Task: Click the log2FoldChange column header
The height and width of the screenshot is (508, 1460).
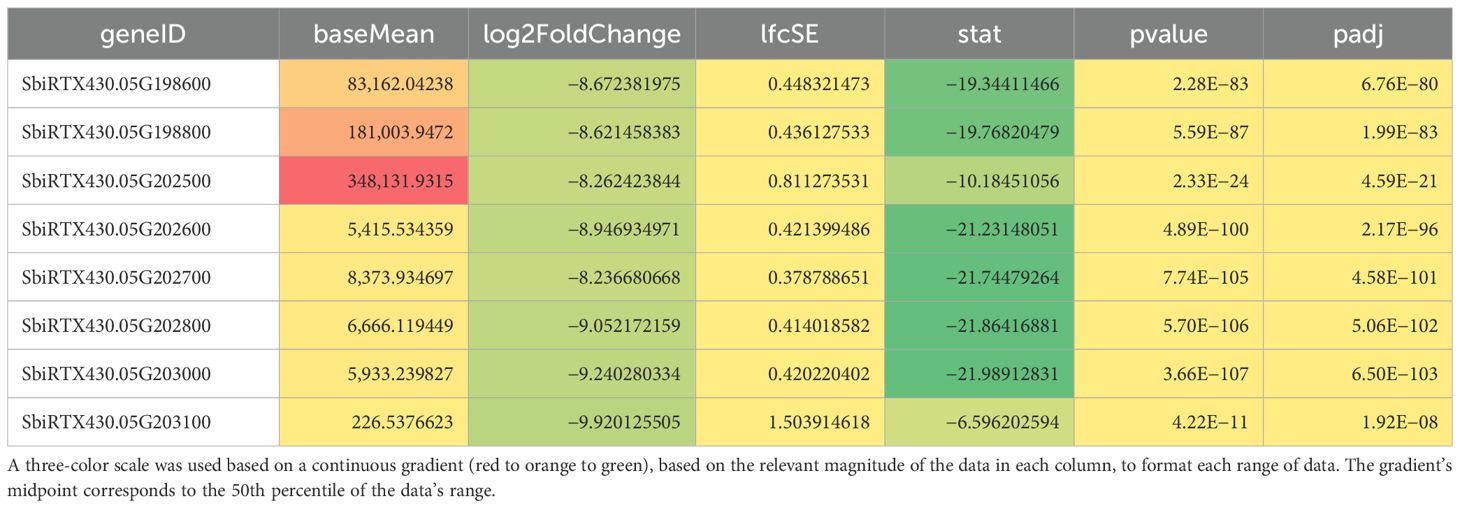Action: click(582, 35)
